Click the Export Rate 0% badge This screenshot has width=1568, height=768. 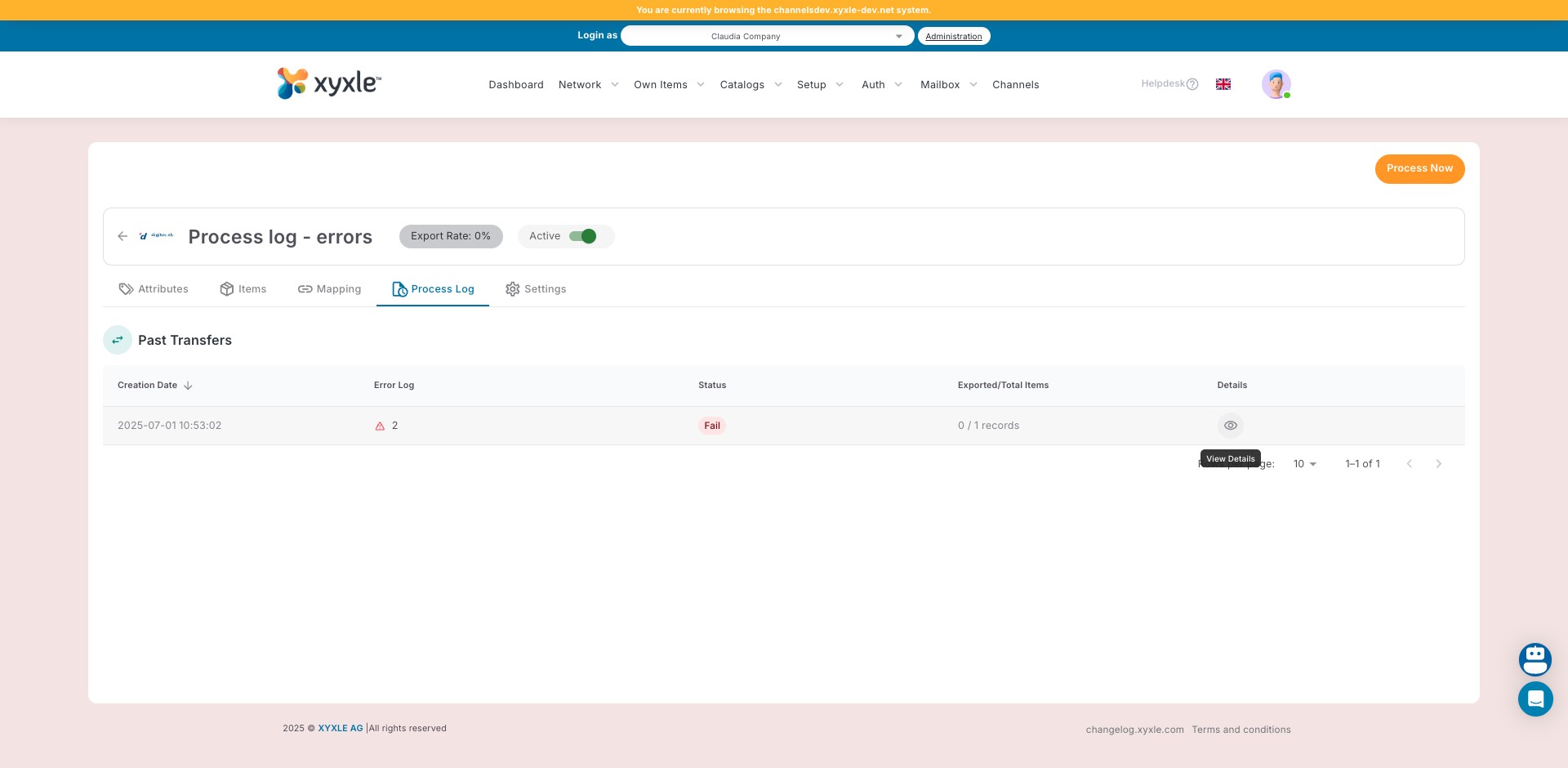click(x=451, y=236)
